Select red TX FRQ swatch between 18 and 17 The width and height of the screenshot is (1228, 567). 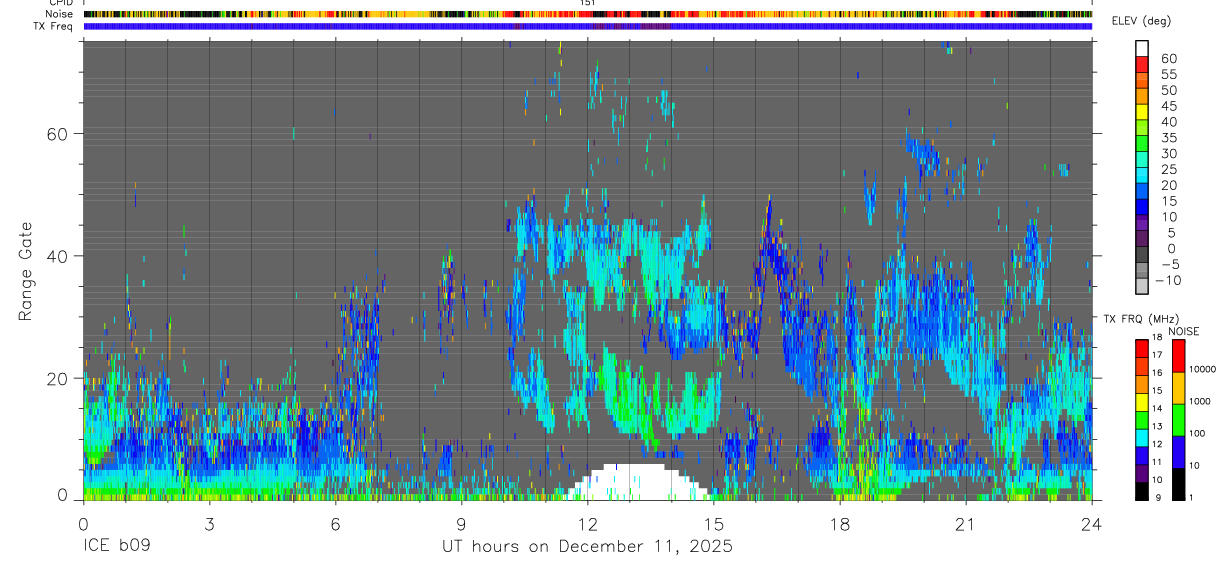1142,348
